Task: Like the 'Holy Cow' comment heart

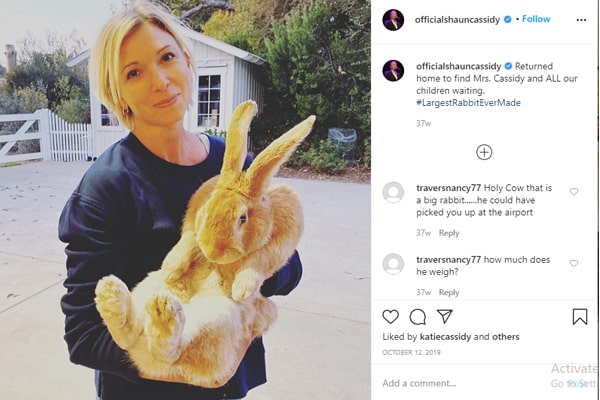Action: tap(574, 191)
